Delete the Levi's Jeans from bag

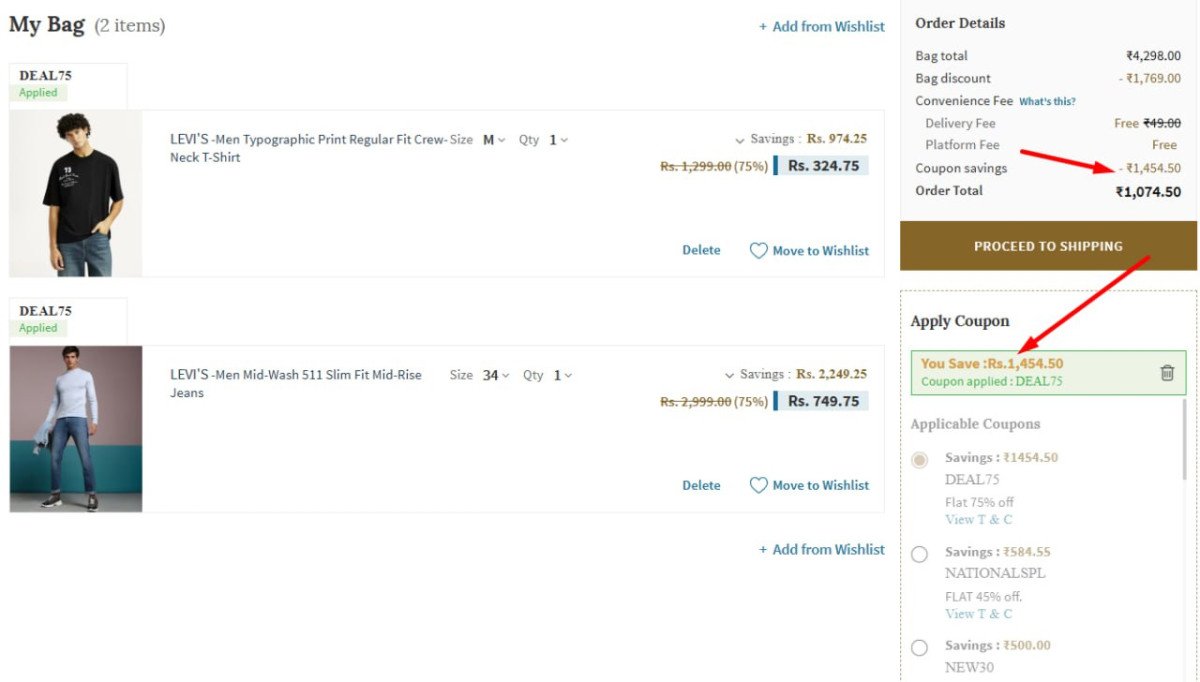701,485
